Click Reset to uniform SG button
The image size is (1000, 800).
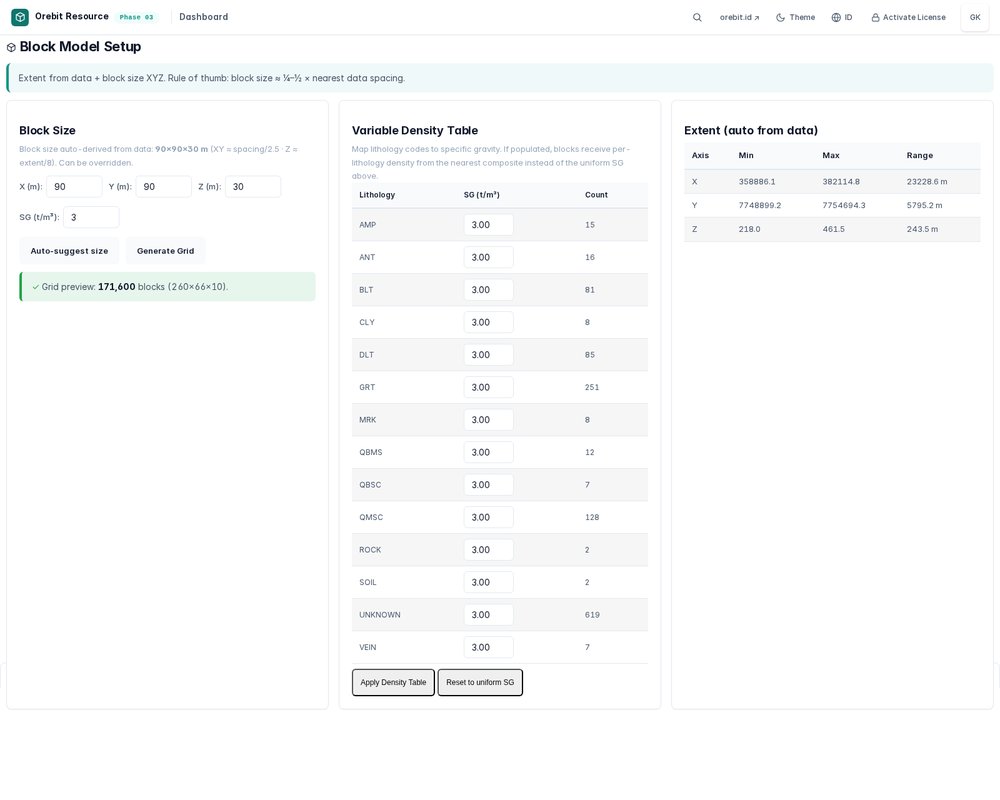coord(480,683)
